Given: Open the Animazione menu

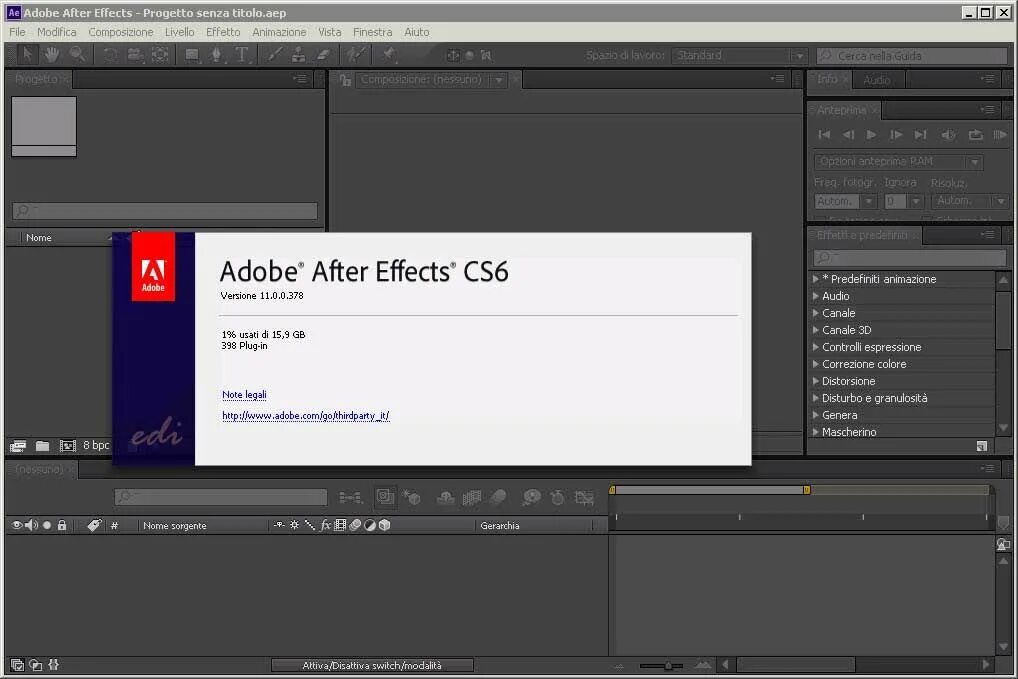Looking at the screenshot, I should click(279, 32).
